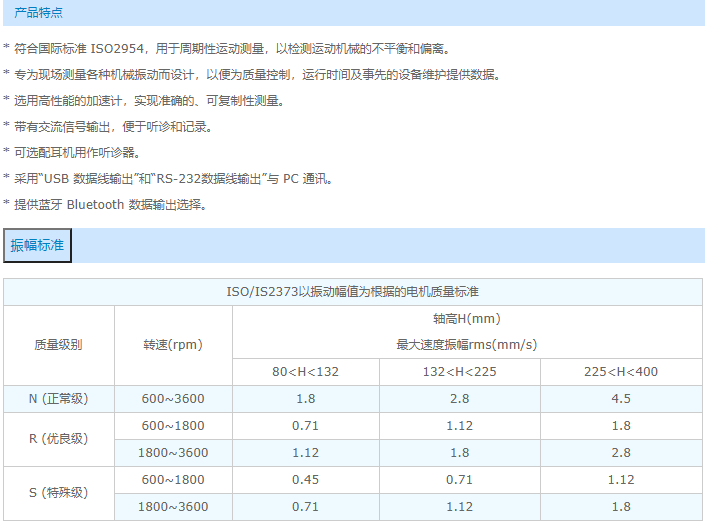Select the 转速(rpm) column header
The width and height of the screenshot is (705, 524).
tap(173, 345)
